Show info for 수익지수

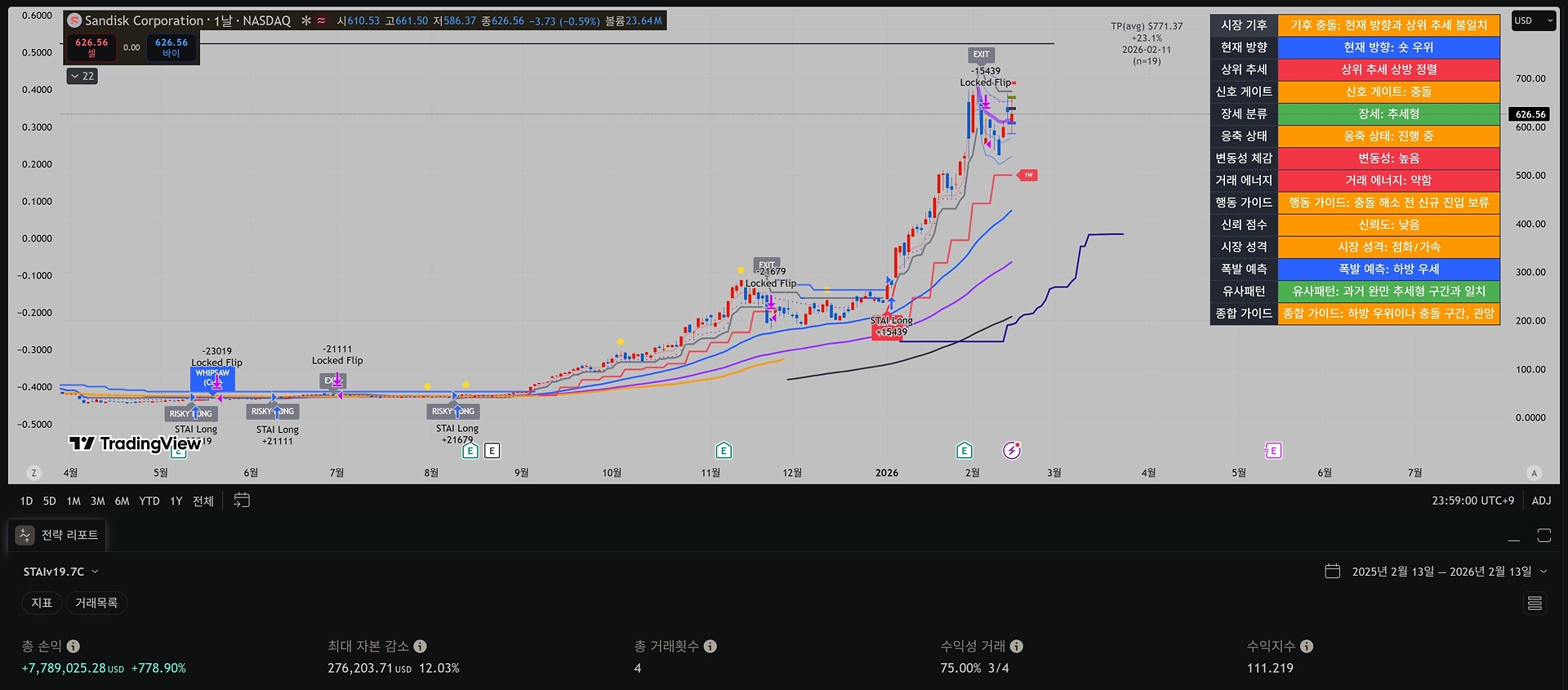click(x=1307, y=646)
